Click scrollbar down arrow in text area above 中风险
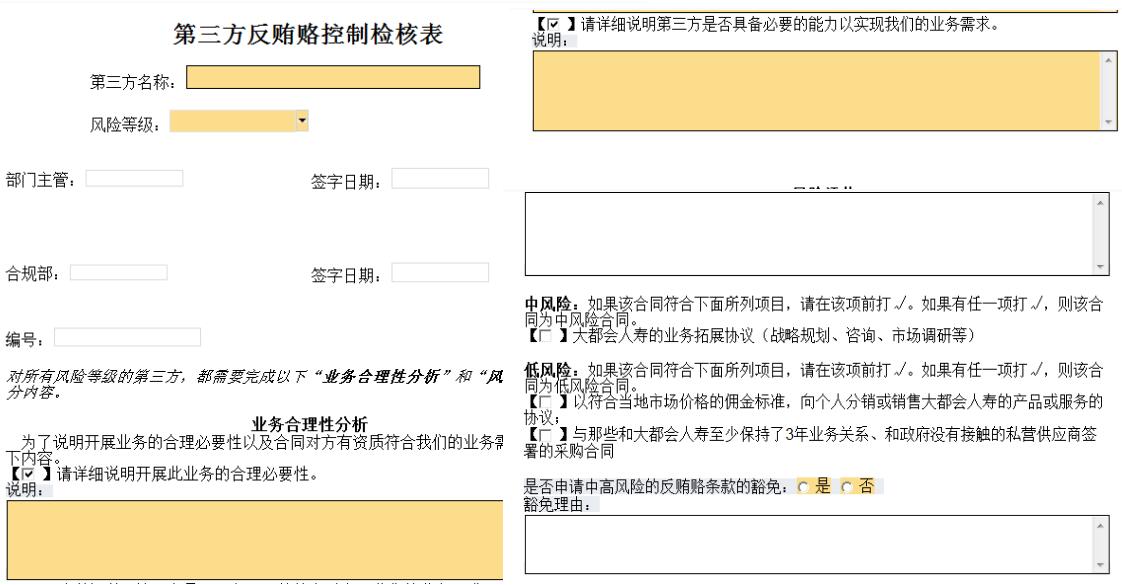Viewport: 1122px width, 585px height. [1101, 267]
